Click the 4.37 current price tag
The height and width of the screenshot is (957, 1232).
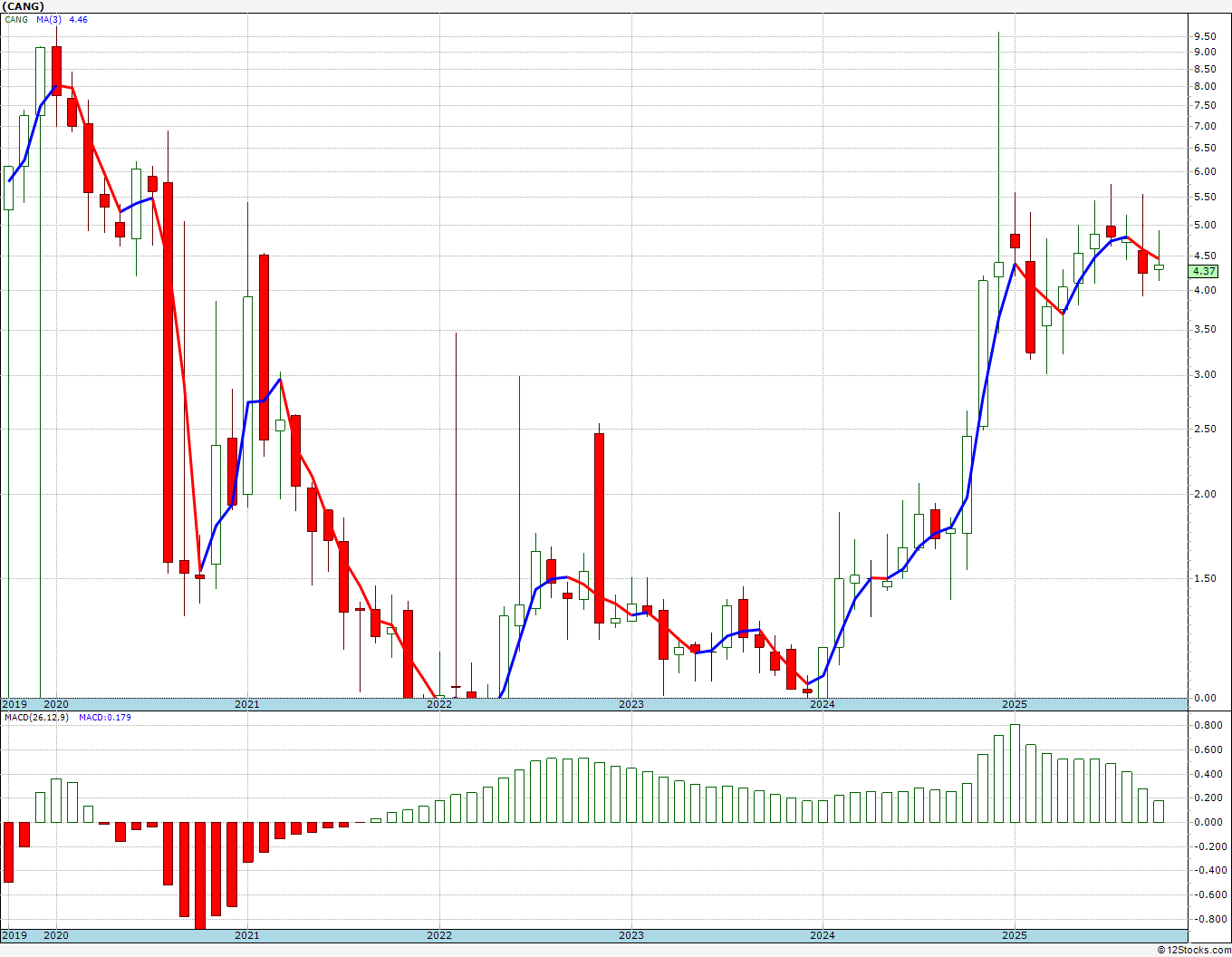click(1204, 271)
